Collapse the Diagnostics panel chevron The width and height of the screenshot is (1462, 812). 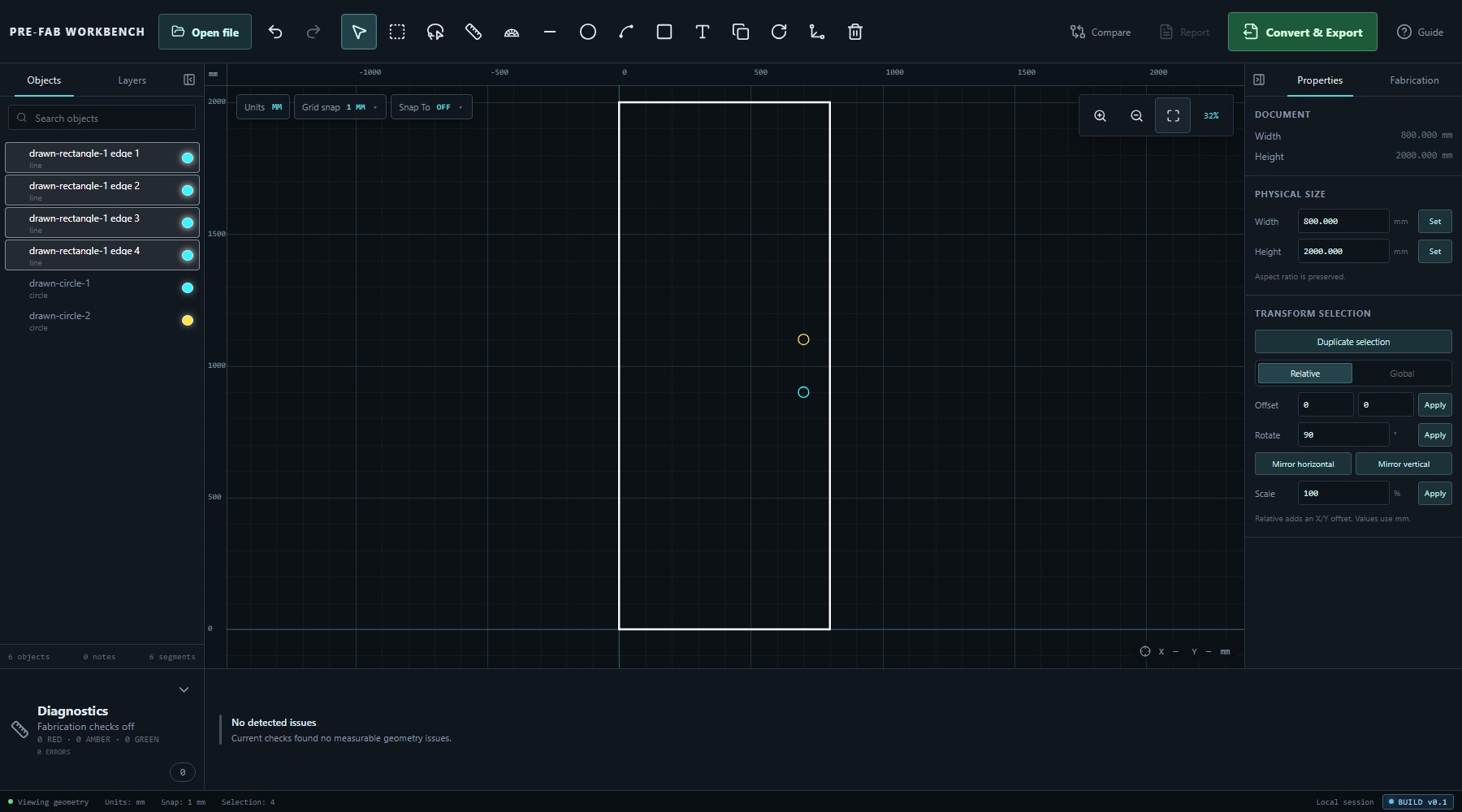coord(184,690)
